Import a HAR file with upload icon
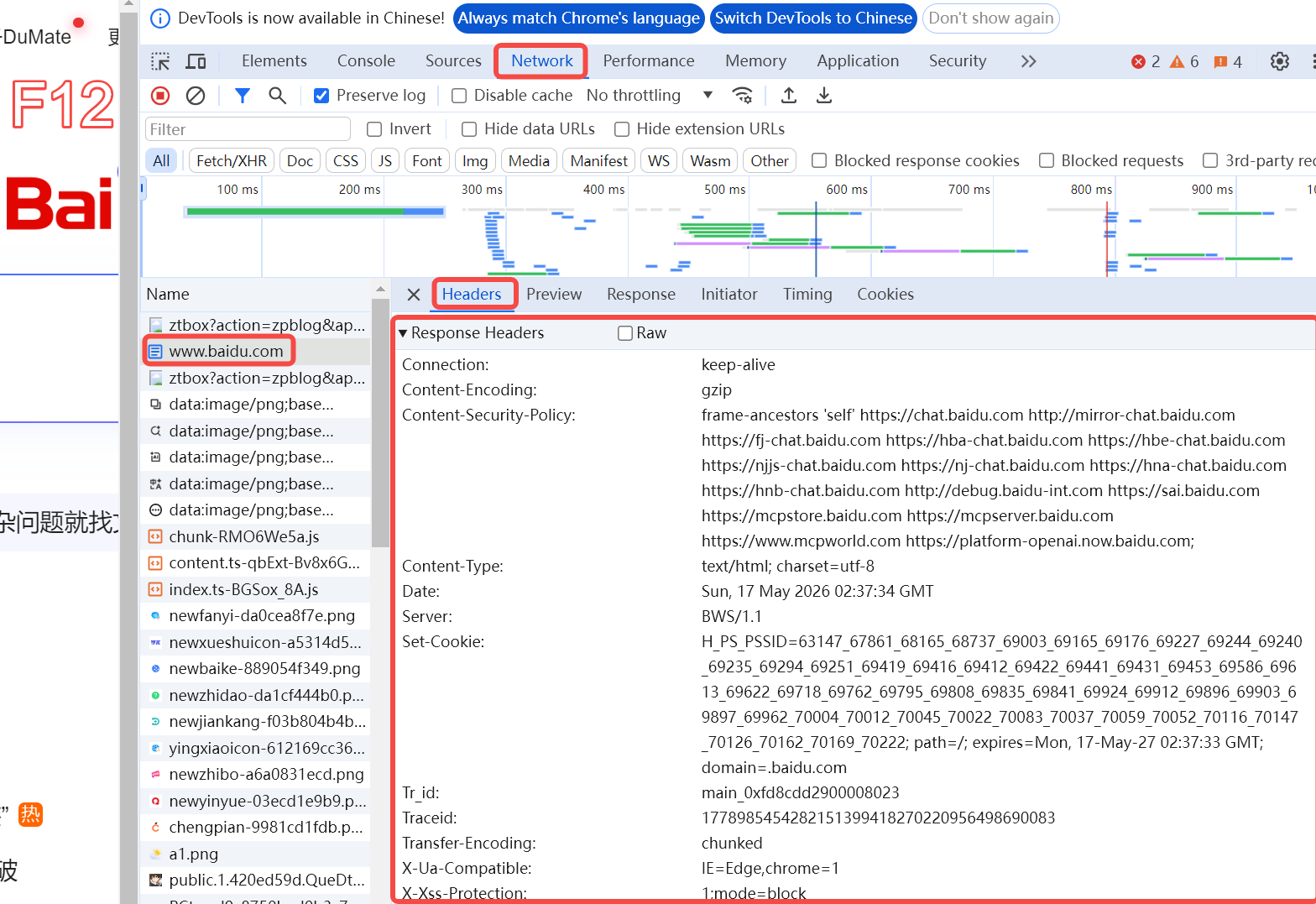Screen dimensions: 1316x904 [x=789, y=96]
